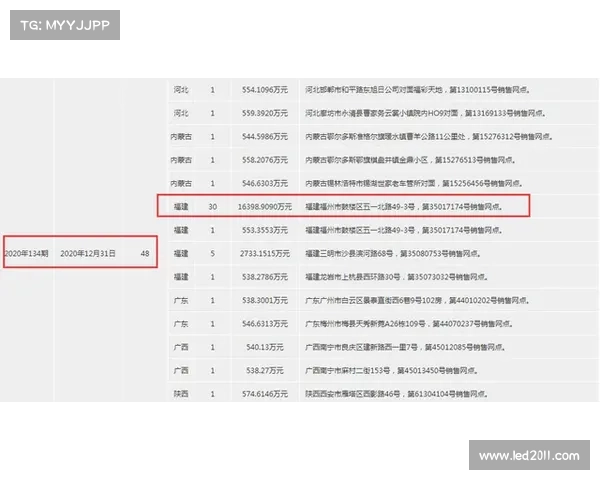Select the address with outlet 第45012085号
Image resolution: width=600 pixels, height=480 pixels.
click(x=405, y=347)
